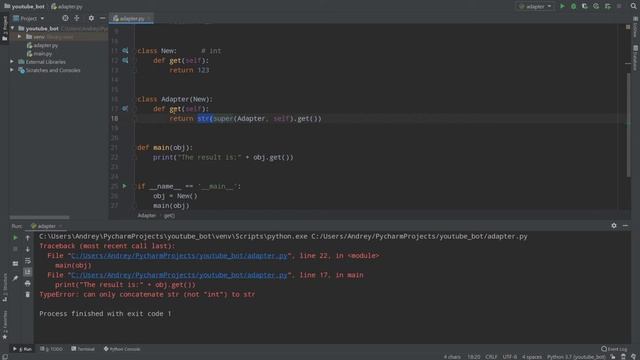
Task: Open Project panel settings gear
Action: click(91, 18)
